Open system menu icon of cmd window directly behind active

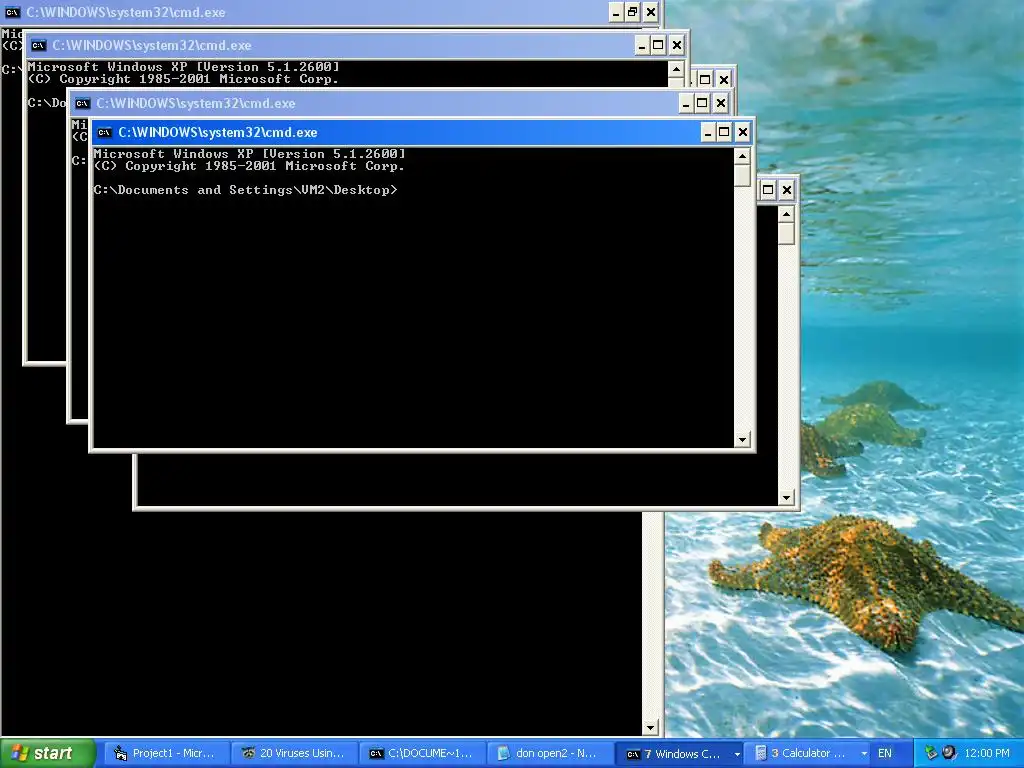click(82, 103)
